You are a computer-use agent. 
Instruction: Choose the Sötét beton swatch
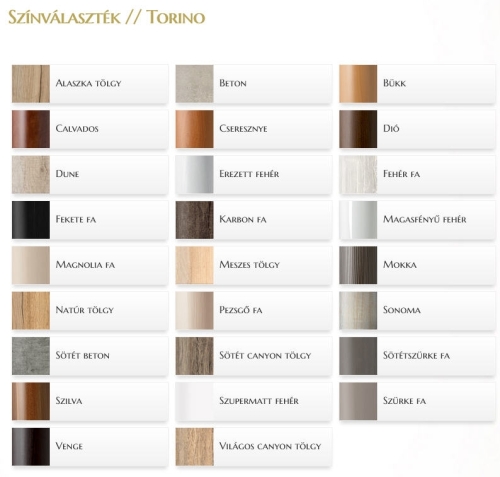coord(31,356)
